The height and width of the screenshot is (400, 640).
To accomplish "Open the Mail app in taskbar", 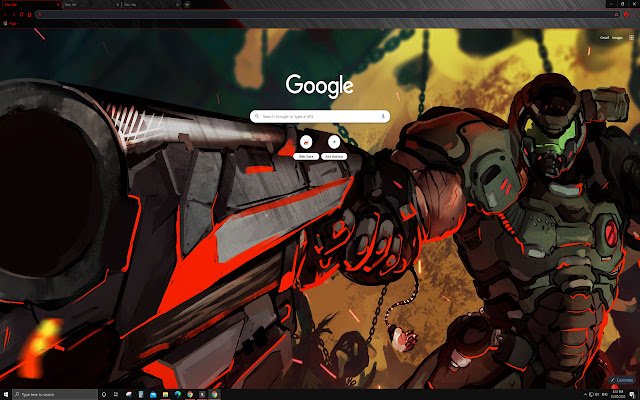I will coord(153,395).
